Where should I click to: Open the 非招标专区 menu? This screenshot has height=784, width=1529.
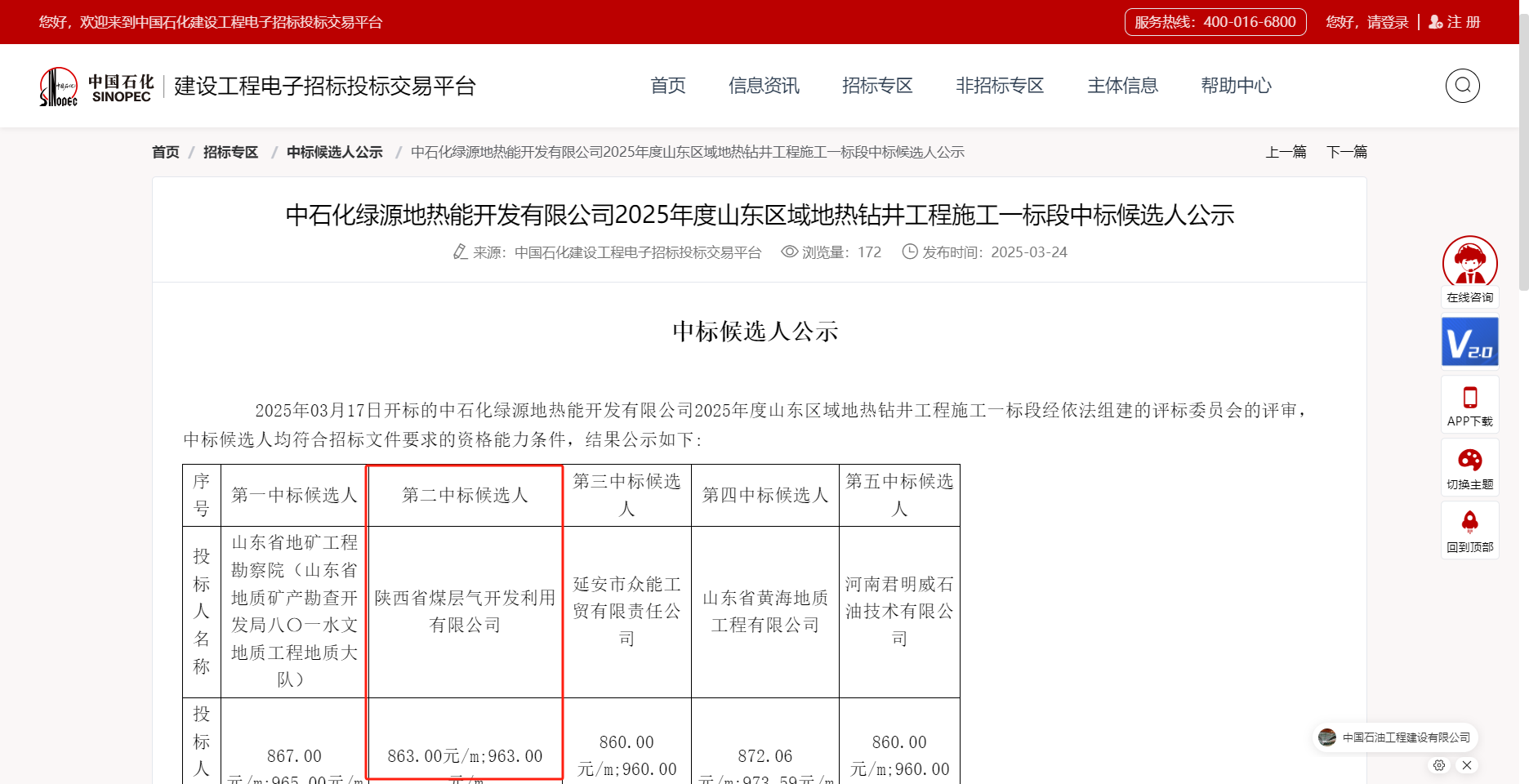coord(1000,86)
